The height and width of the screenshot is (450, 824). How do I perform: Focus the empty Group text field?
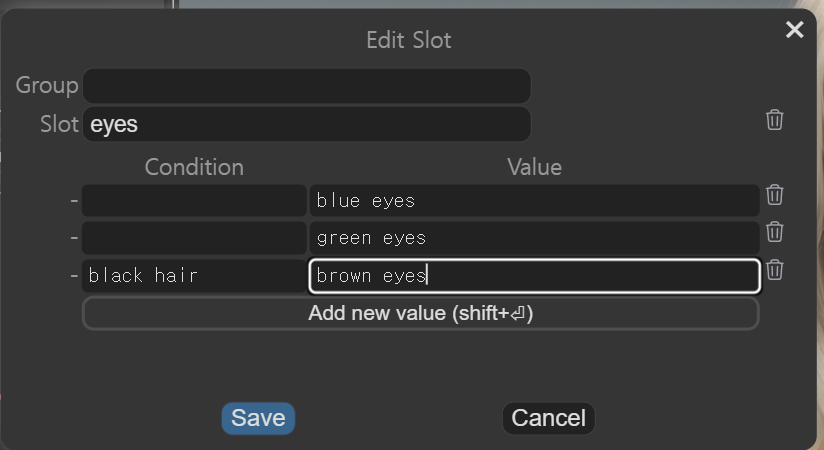306,86
